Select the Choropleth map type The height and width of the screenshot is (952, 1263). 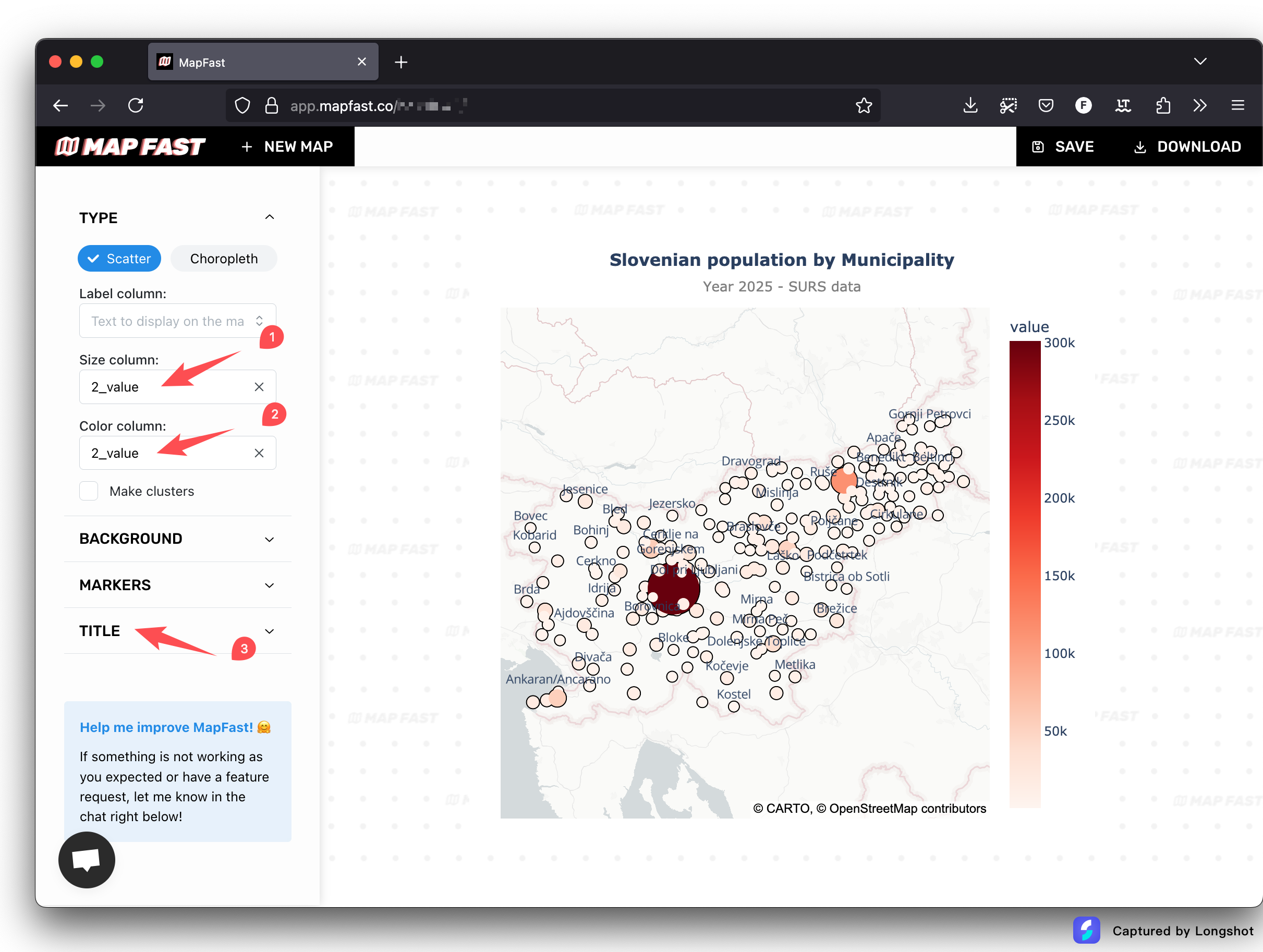coord(224,259)
